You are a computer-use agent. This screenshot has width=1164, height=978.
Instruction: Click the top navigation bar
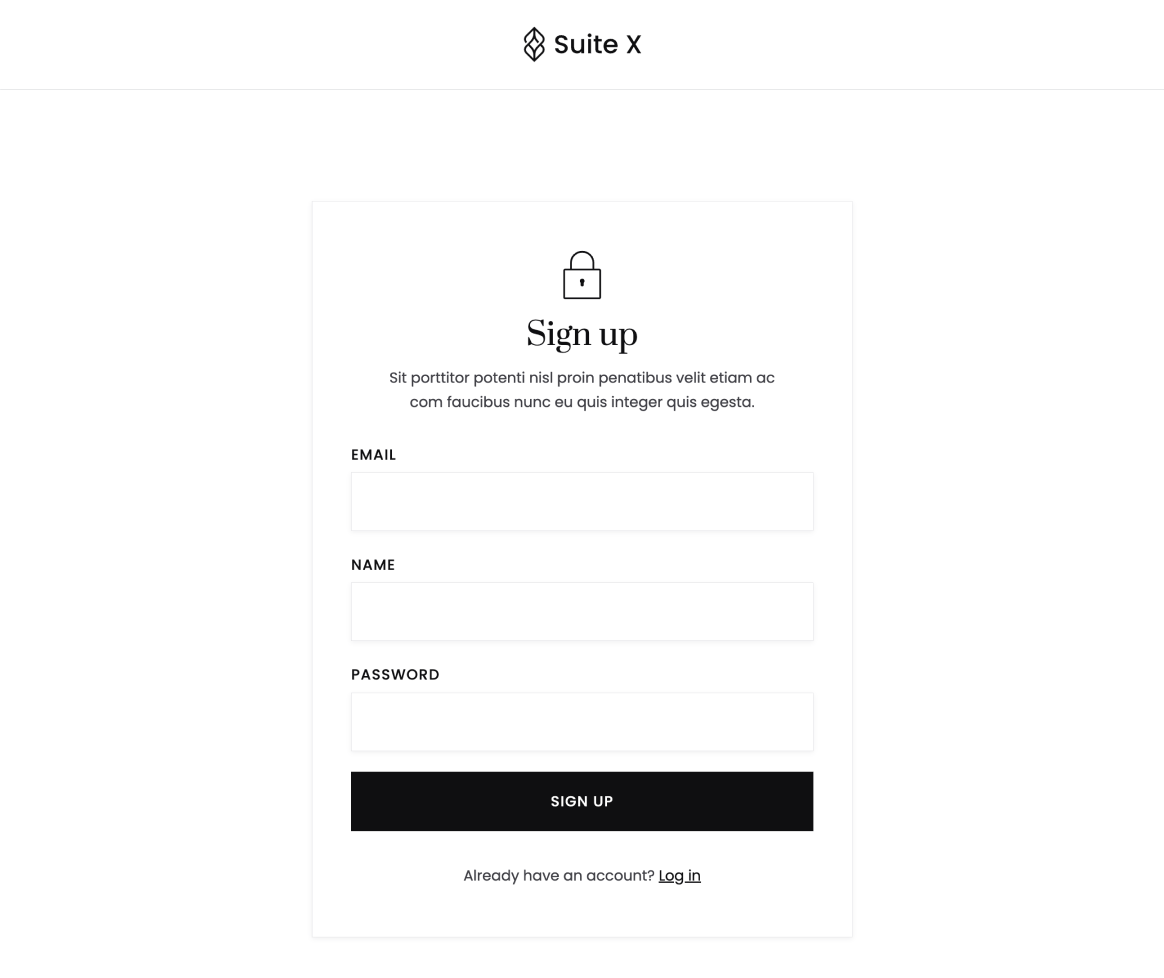click(200, 44)
